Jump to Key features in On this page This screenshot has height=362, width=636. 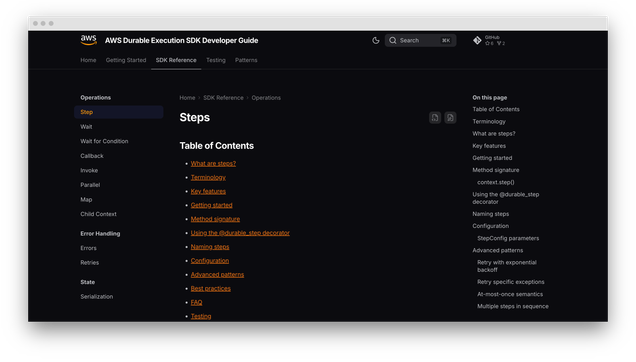(489, 146)
